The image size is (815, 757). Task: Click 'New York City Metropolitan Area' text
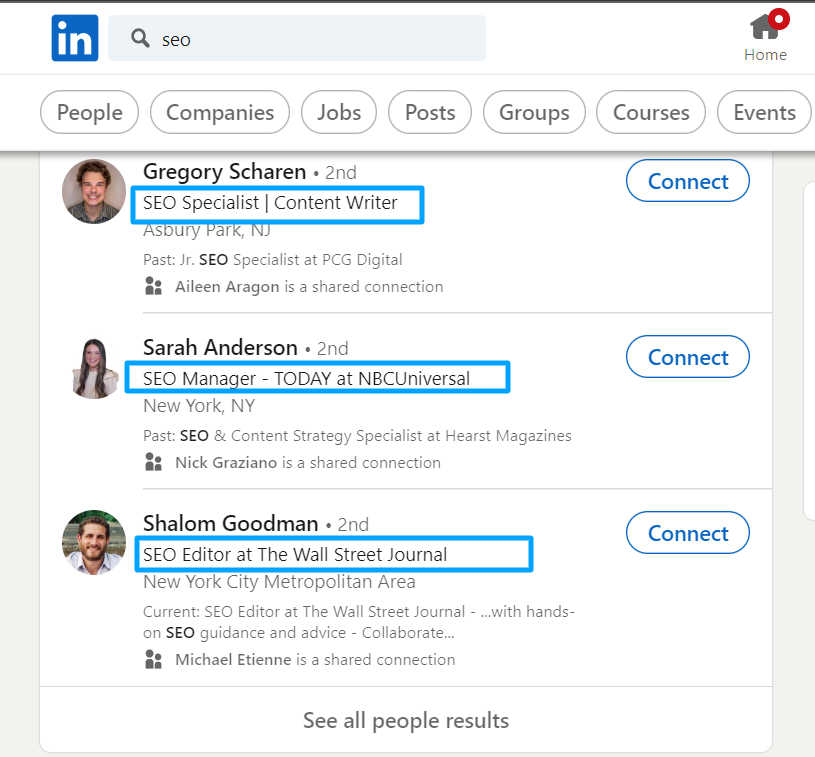pos(279,582)
